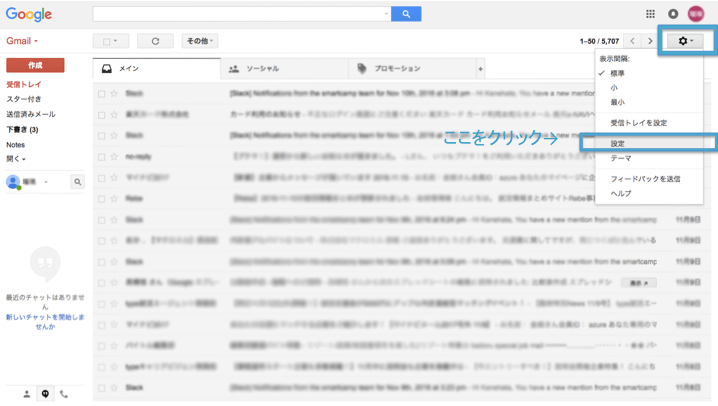Select the first Slack email checkbox
This screenshot has width=718, height=406.
click(x=101, y=94)
